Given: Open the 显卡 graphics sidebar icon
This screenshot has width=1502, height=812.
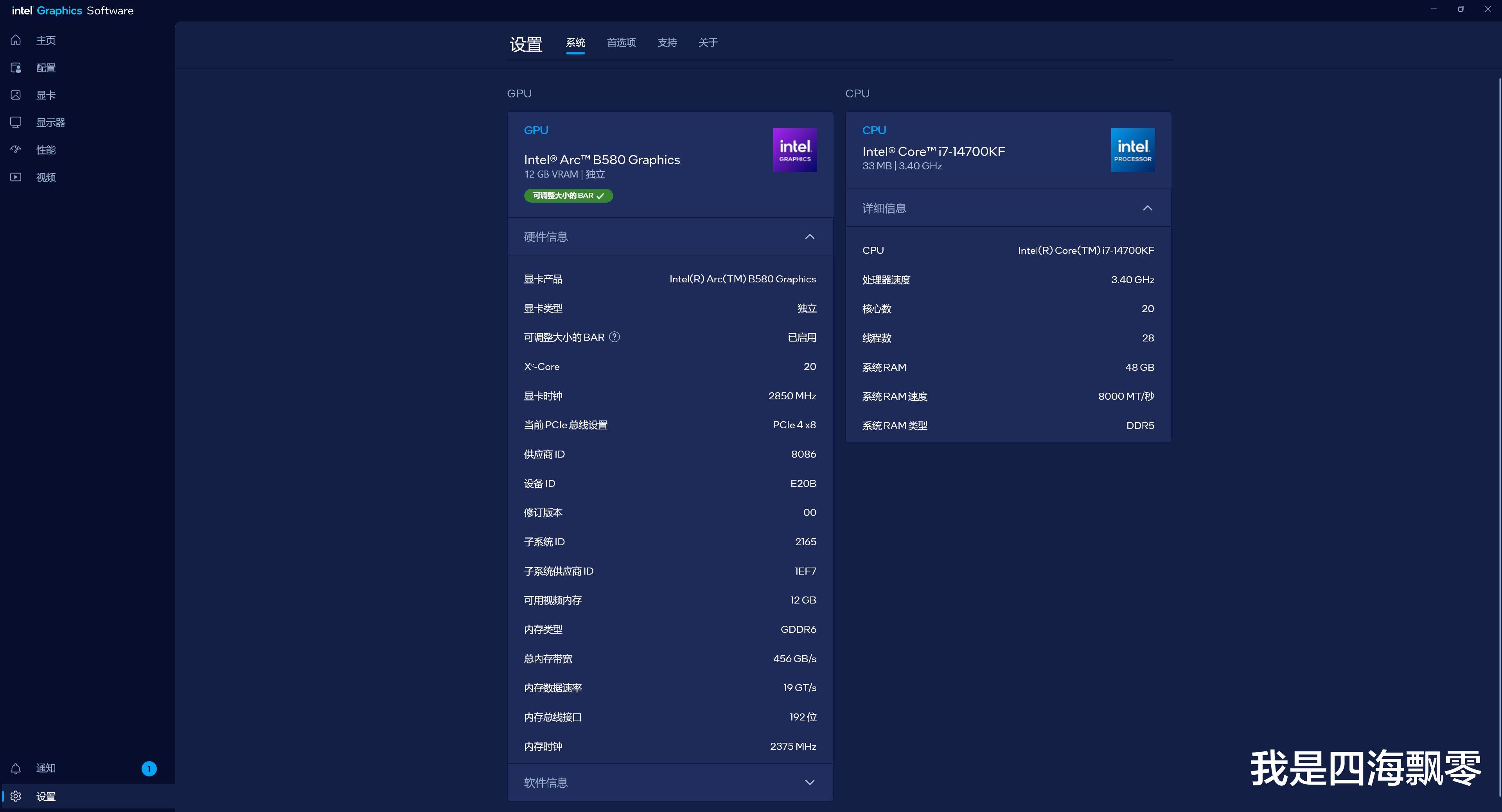Looking at the screenshot, I should 16,95.
